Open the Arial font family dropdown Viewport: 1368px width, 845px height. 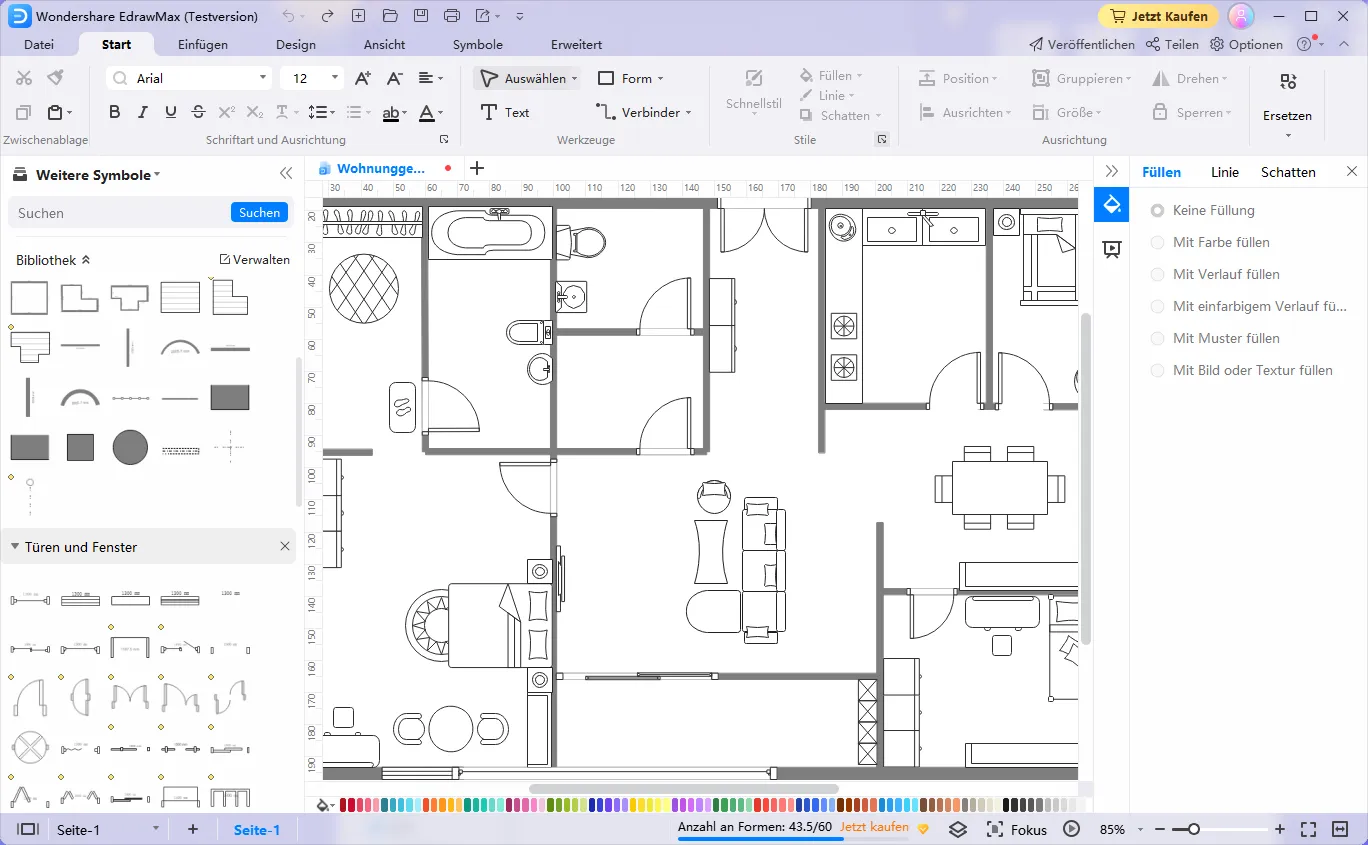coord(263,77)
